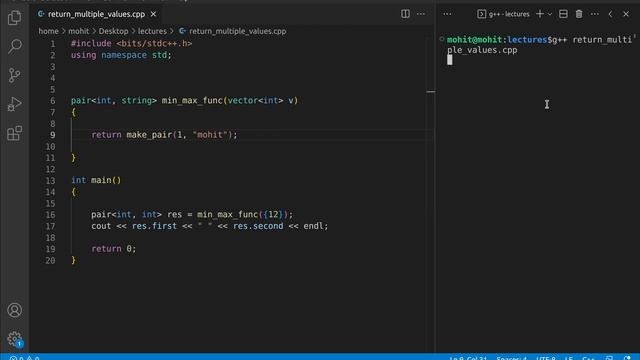Open the Accounts menu icon
This screenshot has height=360, width=640.
pos(15,310)
